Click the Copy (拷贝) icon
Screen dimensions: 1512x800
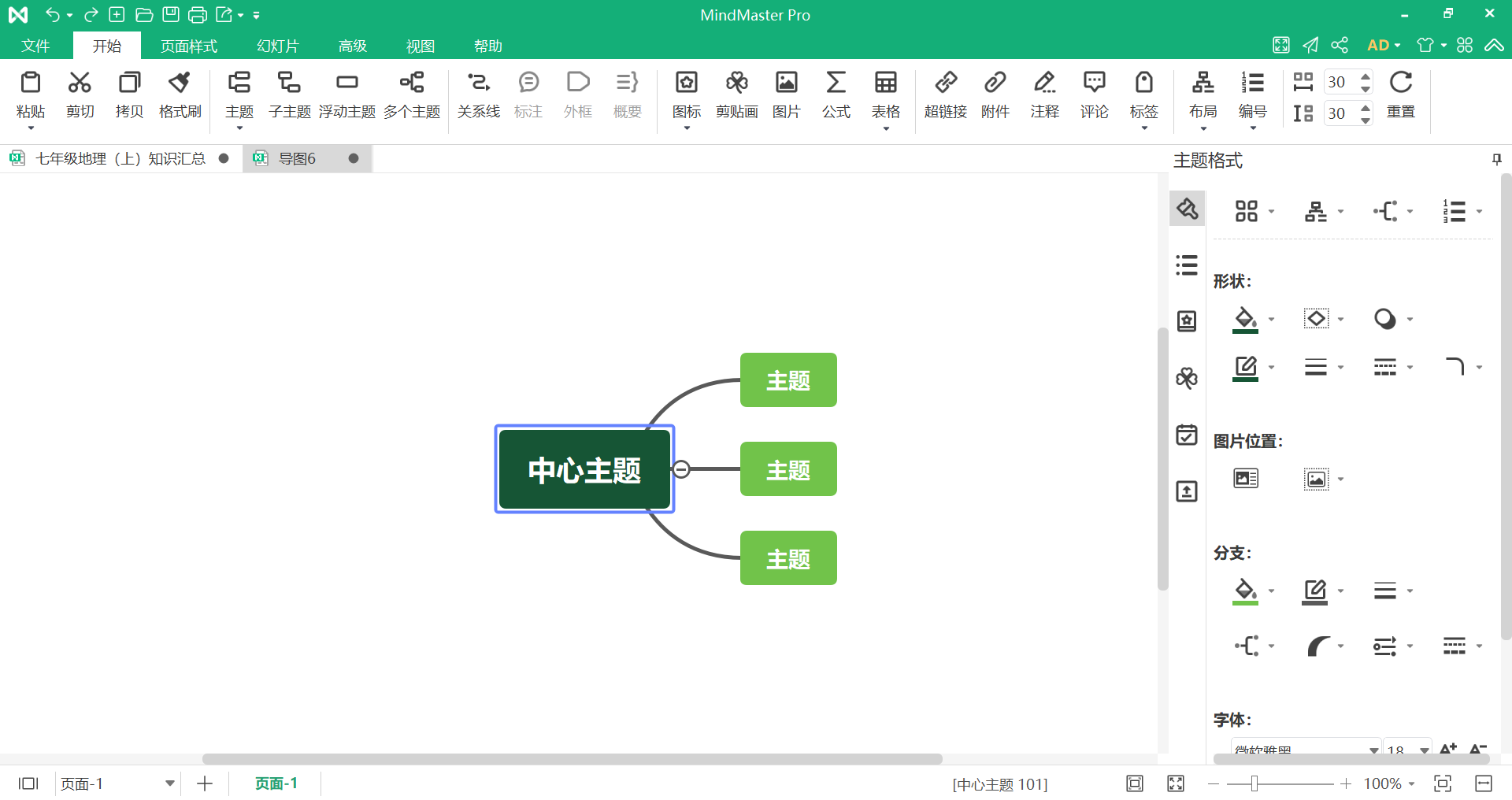tap(129, 83)
